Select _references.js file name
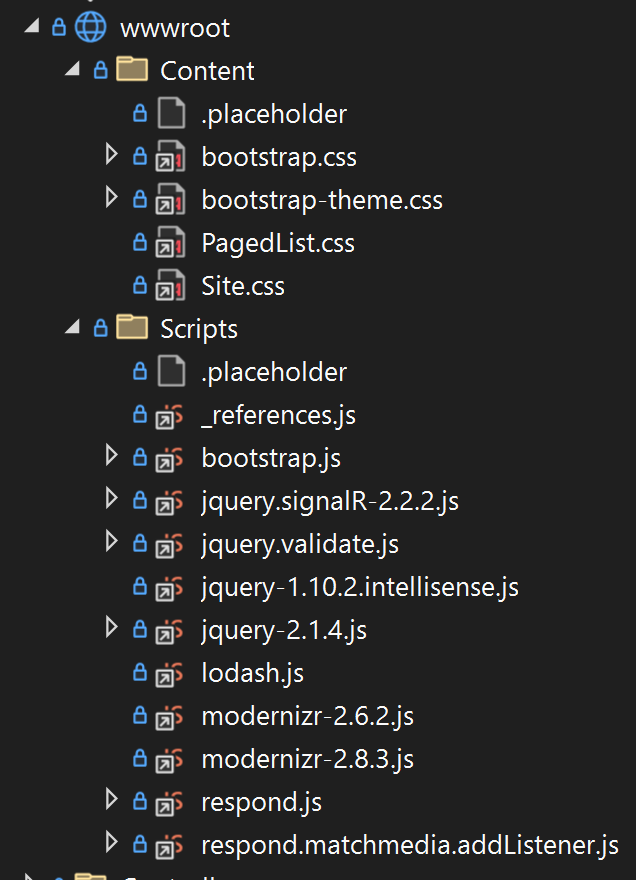The width and height of the screenshot is (636, 880). (278, 416)
